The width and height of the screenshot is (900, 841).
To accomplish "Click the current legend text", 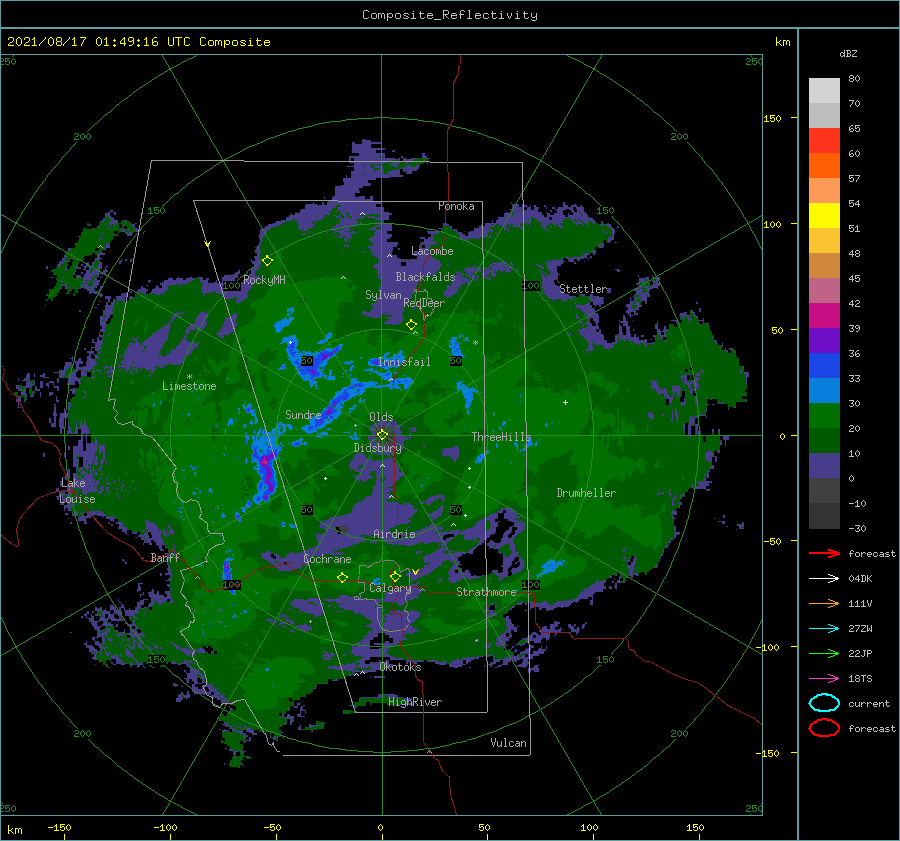I will click(869, 703).
